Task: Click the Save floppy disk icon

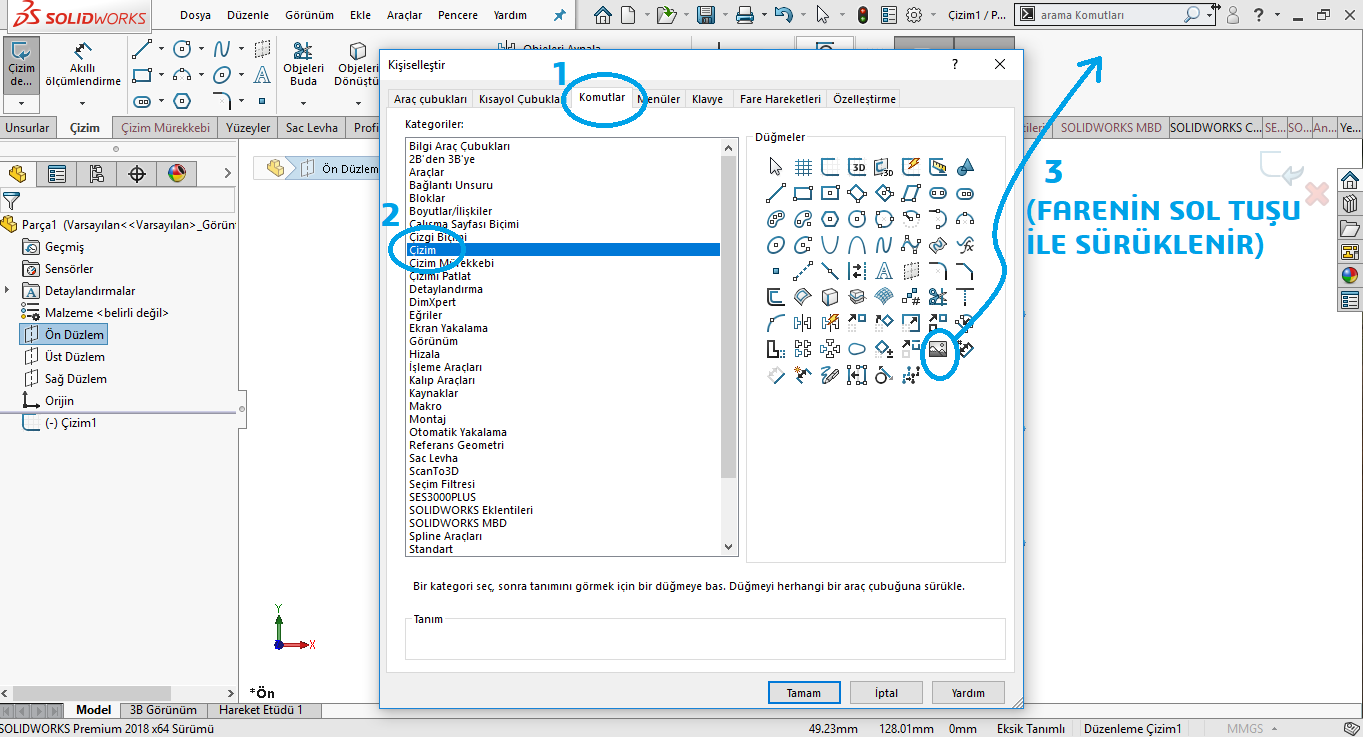Action: tap(705, 15)
